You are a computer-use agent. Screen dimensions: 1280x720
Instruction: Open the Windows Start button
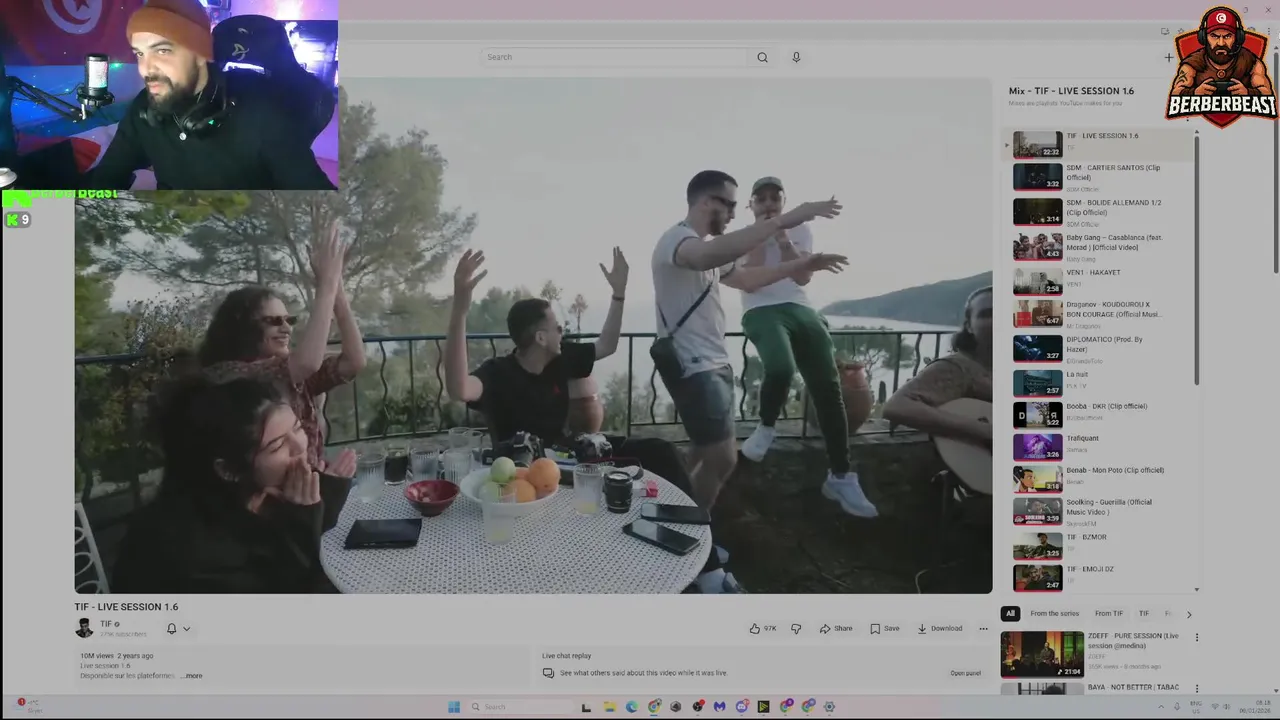(453, 707)
